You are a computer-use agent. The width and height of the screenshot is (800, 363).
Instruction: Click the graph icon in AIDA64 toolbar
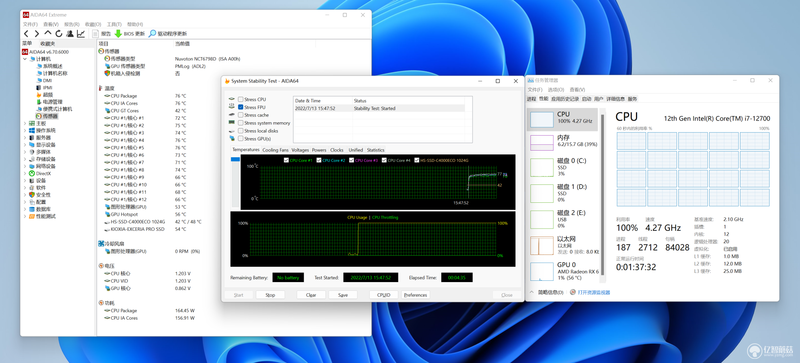(x=81, y=34)
